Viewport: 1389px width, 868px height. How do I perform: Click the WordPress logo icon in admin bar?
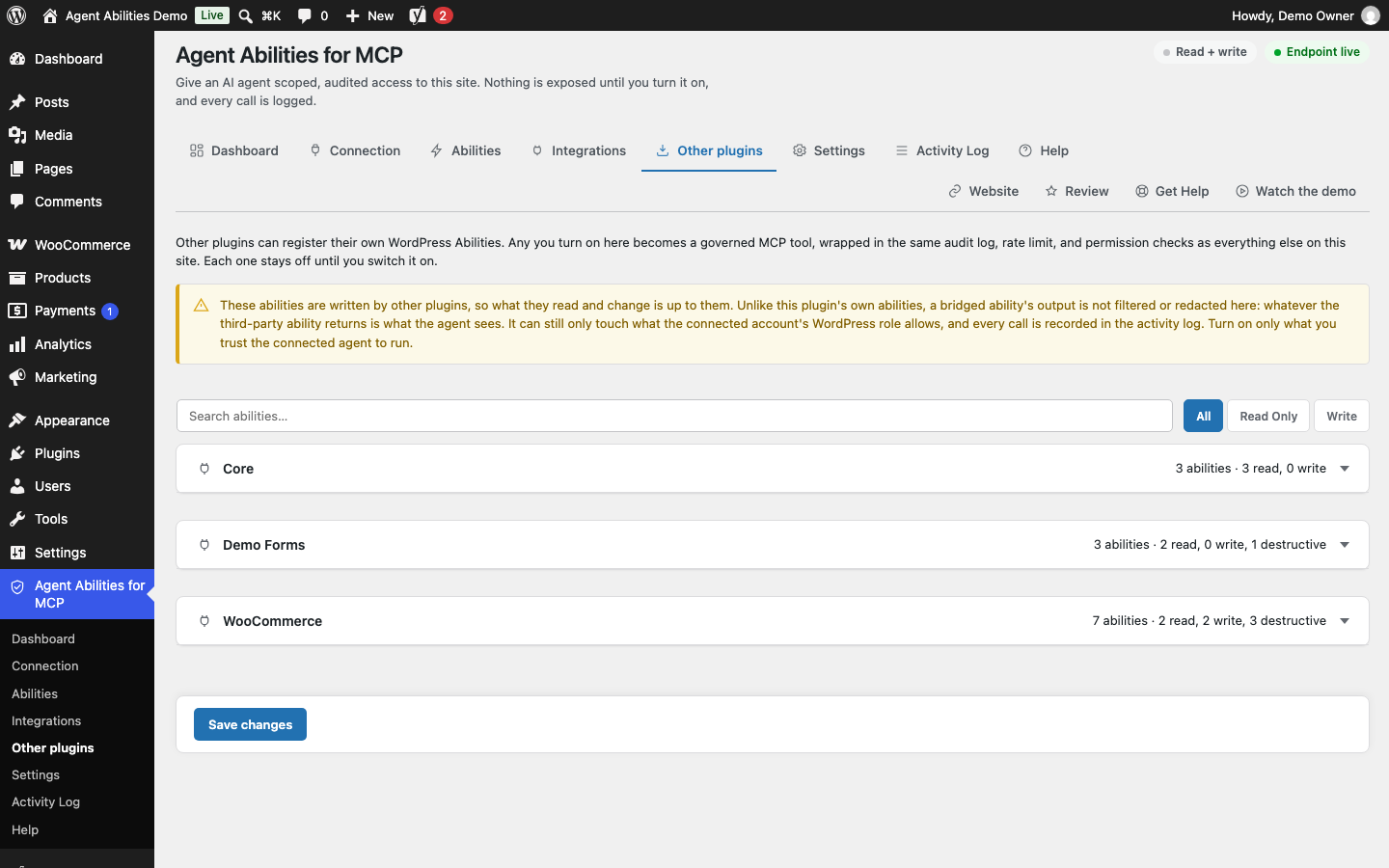pos(16,15)
